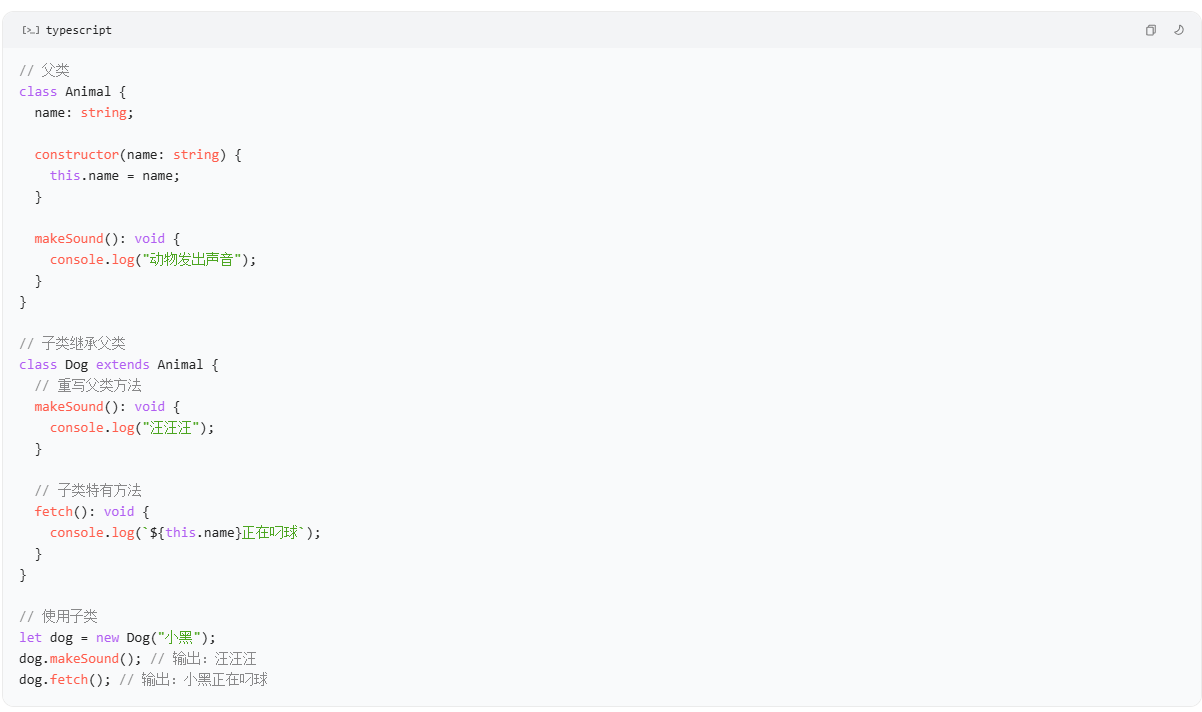Click the terminal icon beside typescript
The image size is (1202, 712).
click(31, 30)
